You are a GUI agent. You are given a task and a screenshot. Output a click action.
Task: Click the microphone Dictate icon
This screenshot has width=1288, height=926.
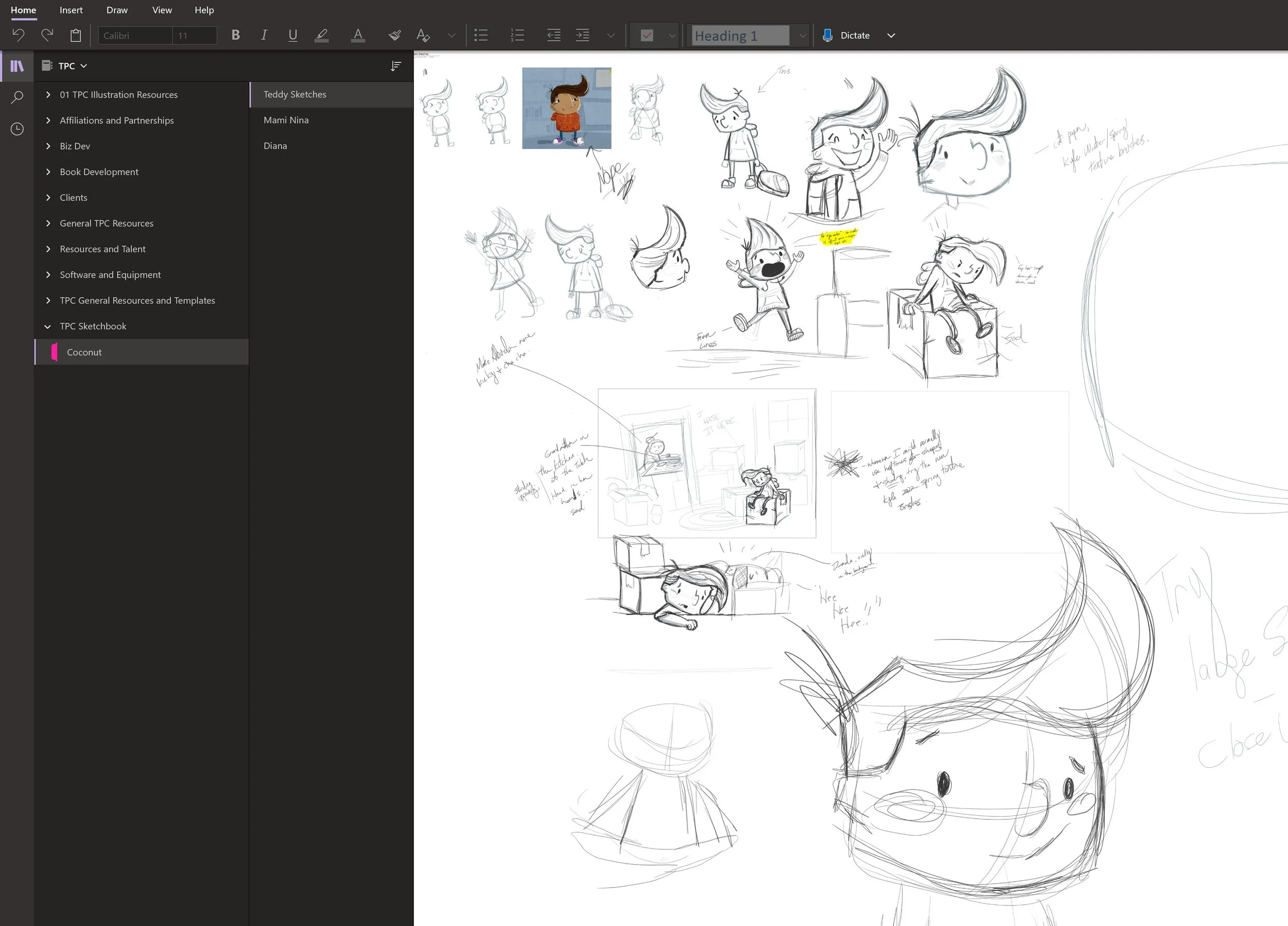[x=827, y=35]
